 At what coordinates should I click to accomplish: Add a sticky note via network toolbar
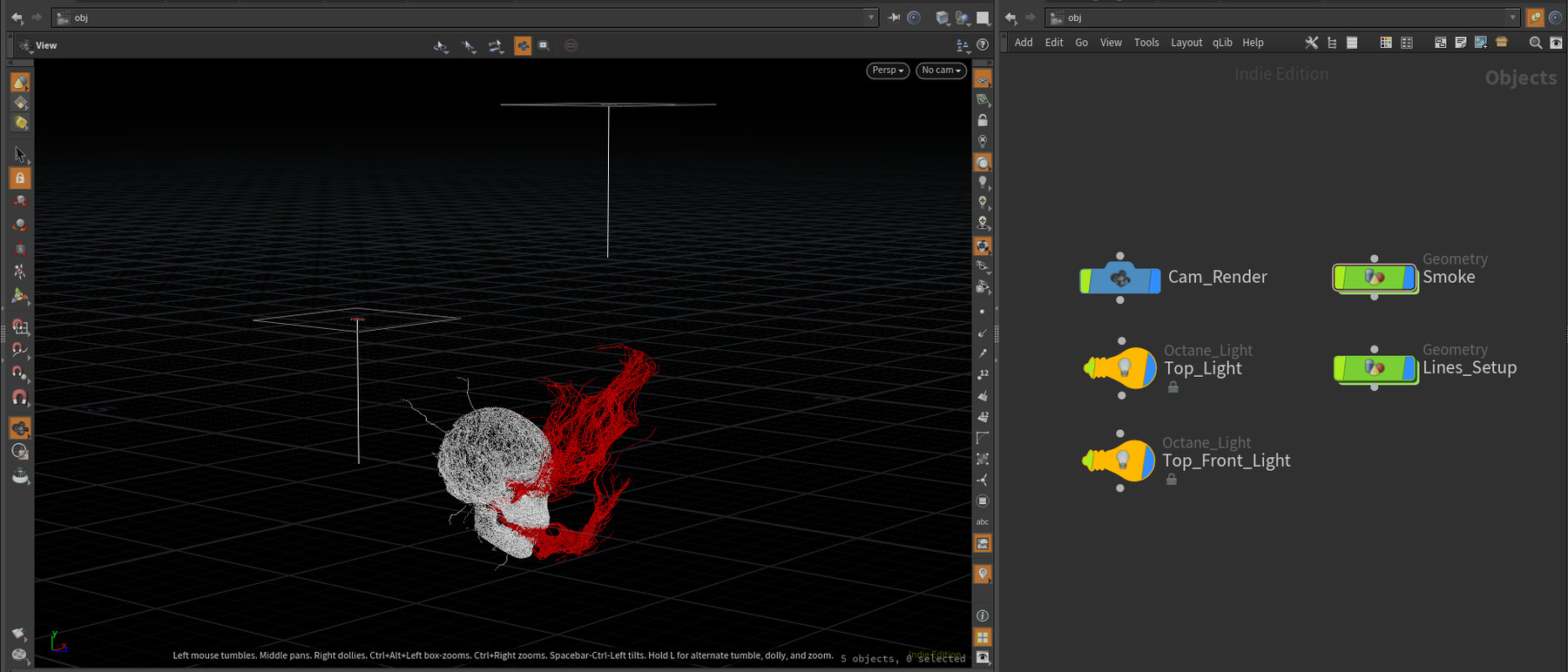click(1460, 43)
